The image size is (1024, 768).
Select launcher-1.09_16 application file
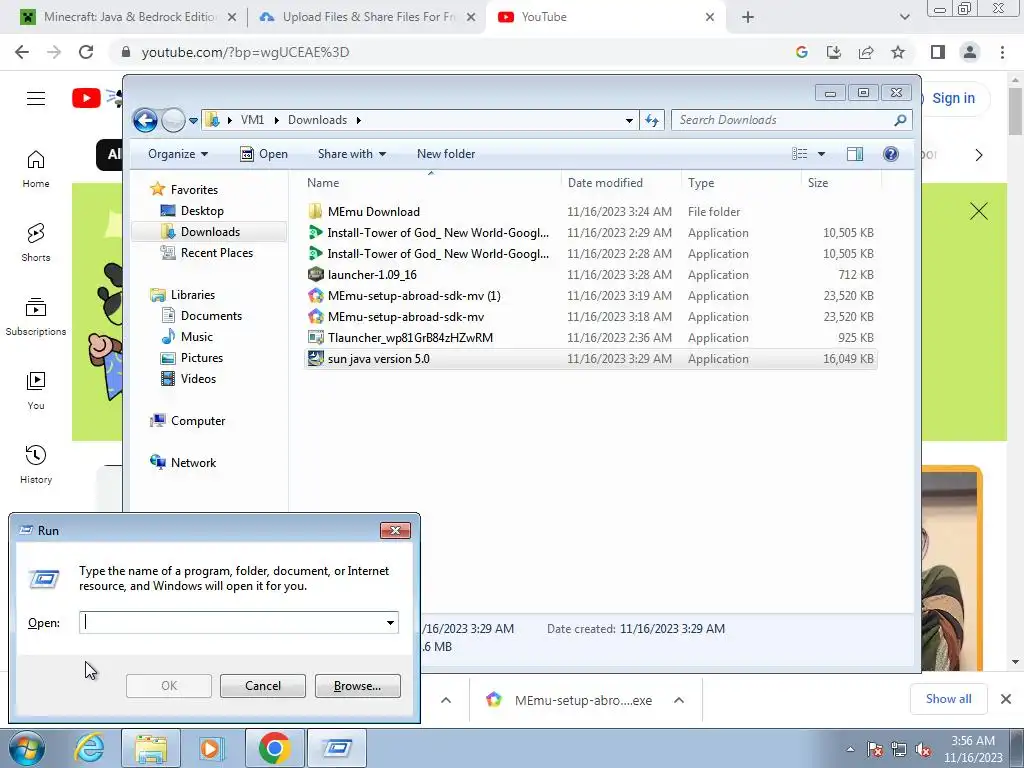pos(372,275)
